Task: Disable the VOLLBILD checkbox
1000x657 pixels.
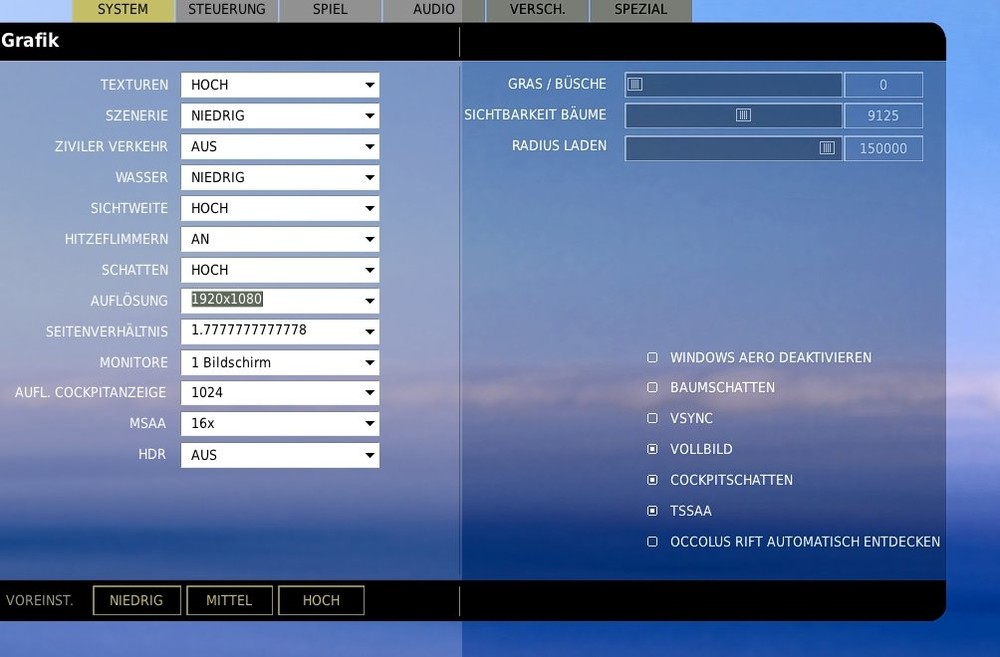Action: click(x=652, y=449)
